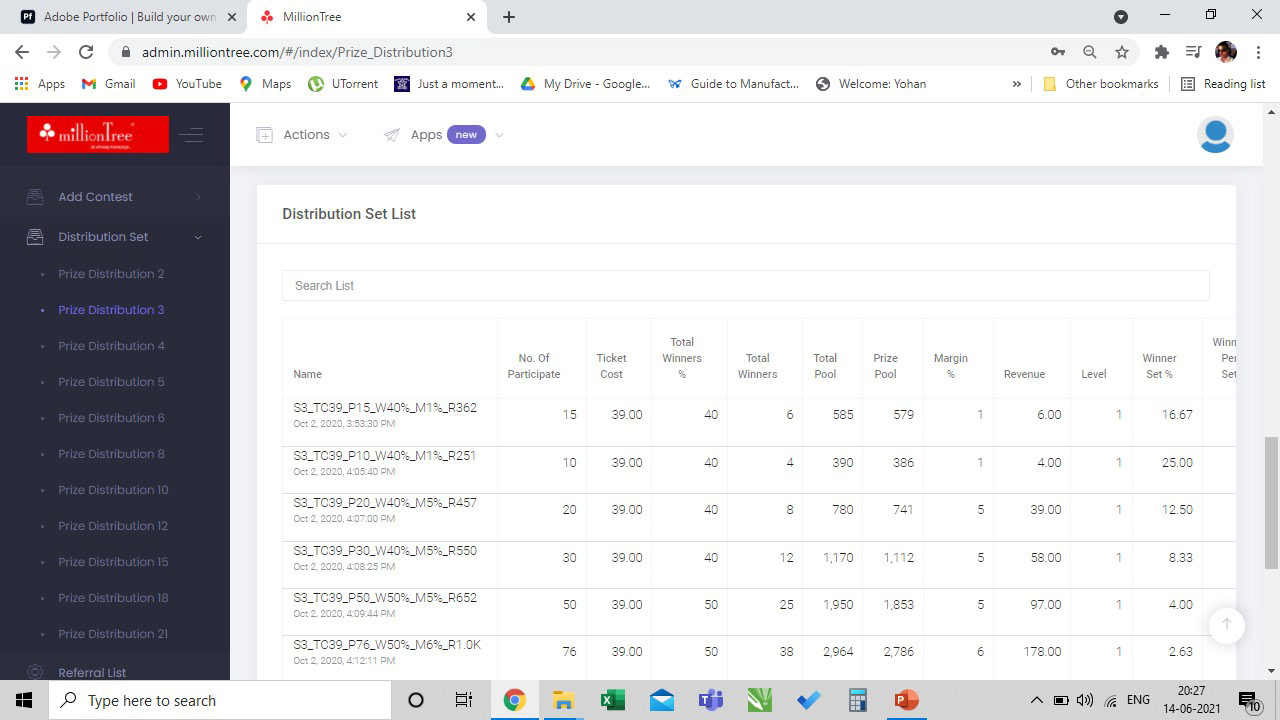Open the Reading list
Image resolution: width=1280 pixels, height=720 pixels.
point(1223,84)
